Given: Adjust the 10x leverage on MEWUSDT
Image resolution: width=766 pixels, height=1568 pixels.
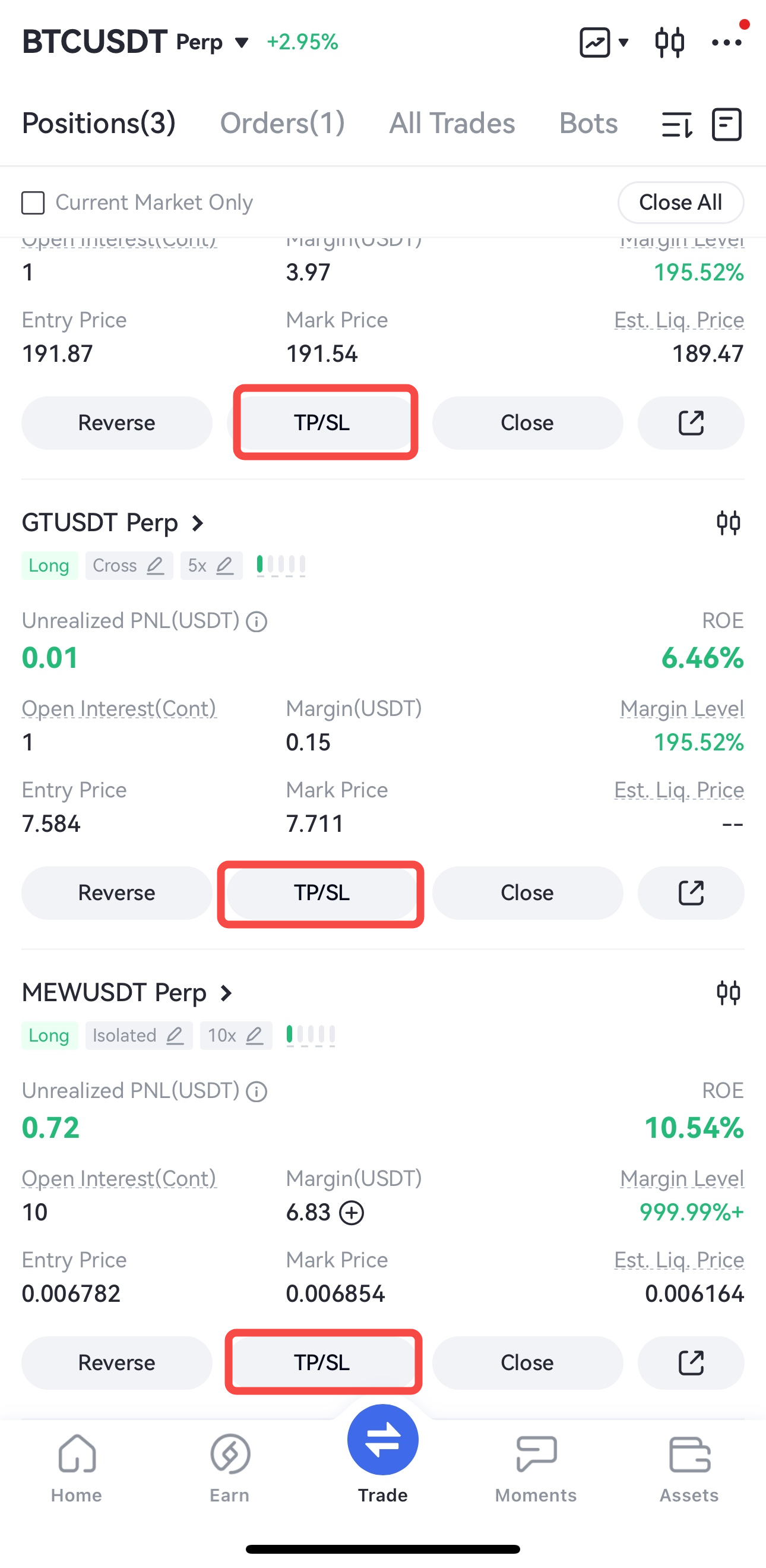Looking at the screenshot, I should [x=236, y=1036].
